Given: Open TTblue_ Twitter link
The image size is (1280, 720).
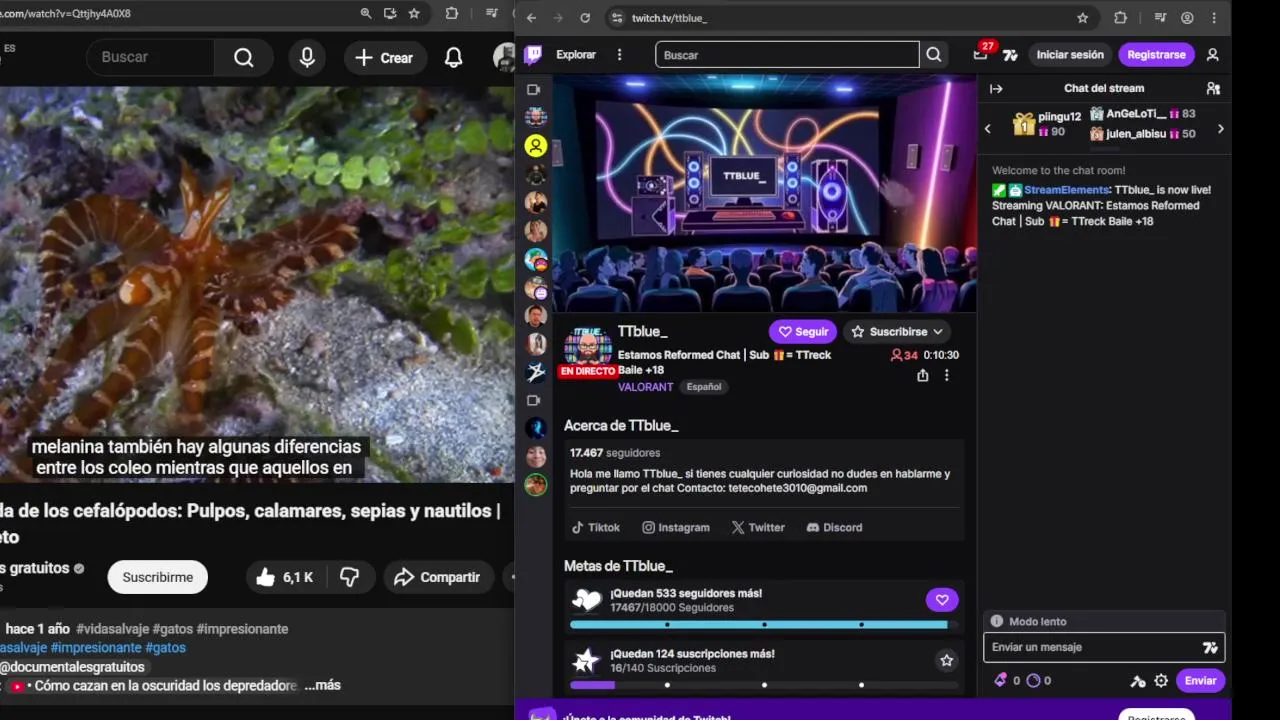Looking at the screenshot, I should (x=758, y=527).
